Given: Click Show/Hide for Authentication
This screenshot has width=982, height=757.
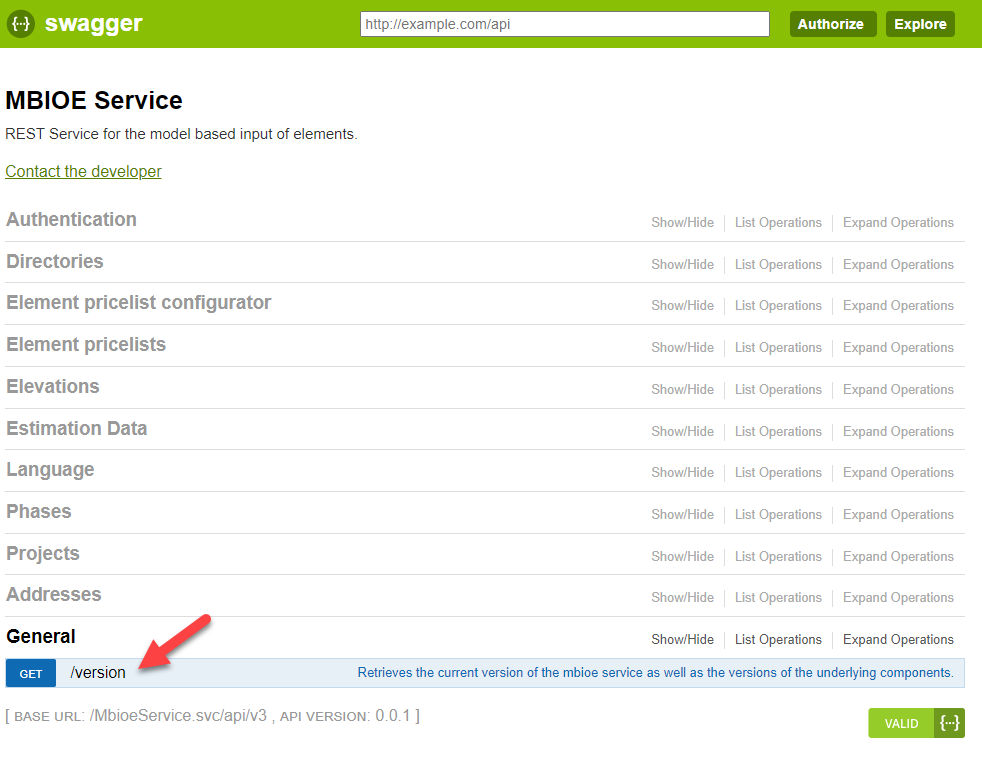Looking at the screenshot, I should tap(682, 222).
